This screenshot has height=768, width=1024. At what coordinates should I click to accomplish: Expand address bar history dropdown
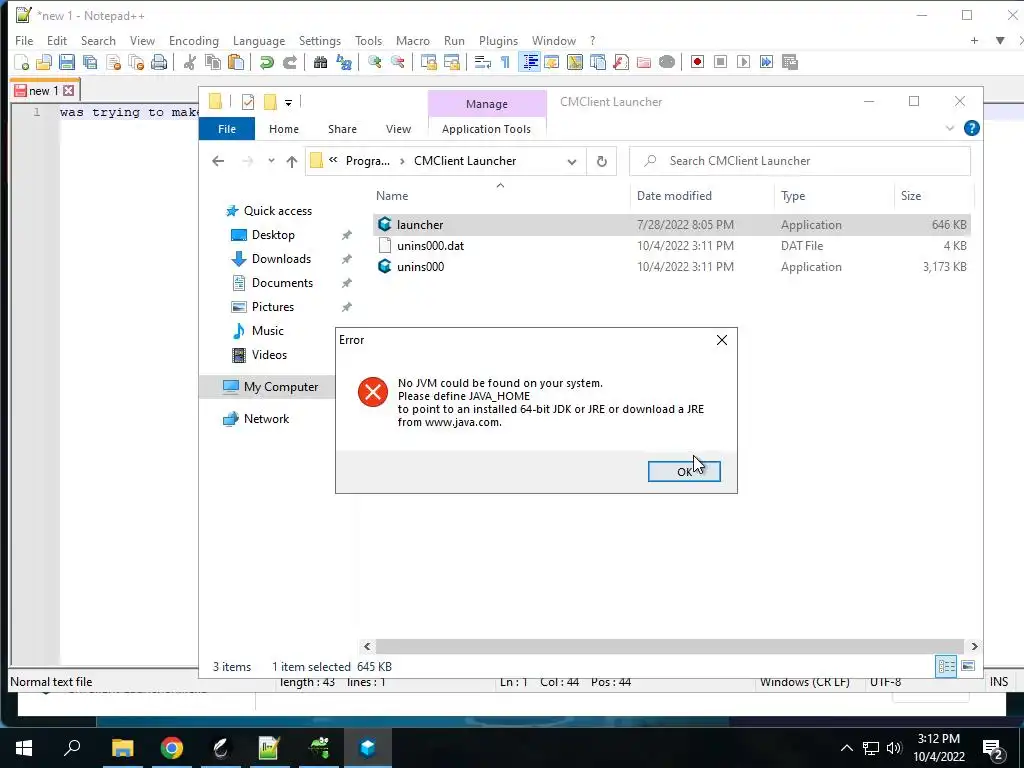click(x=571, y=161)
